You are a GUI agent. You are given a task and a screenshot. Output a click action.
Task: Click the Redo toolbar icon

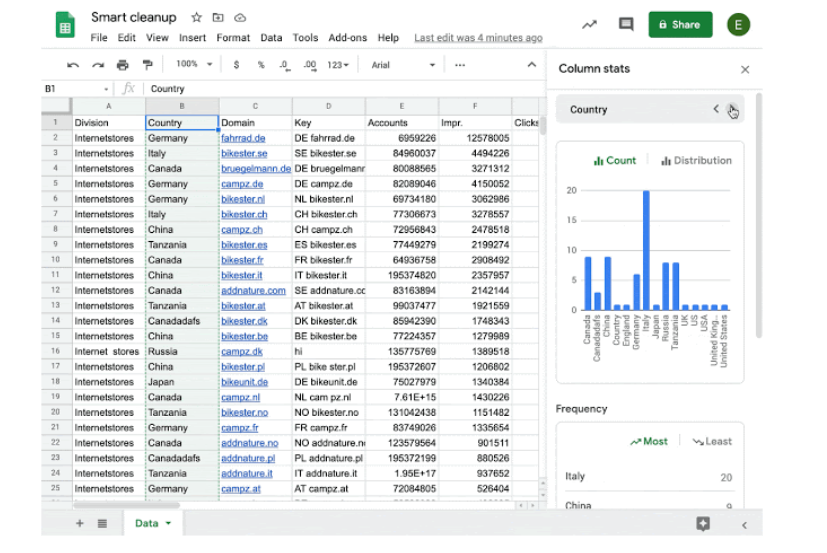tap(98, 65)
